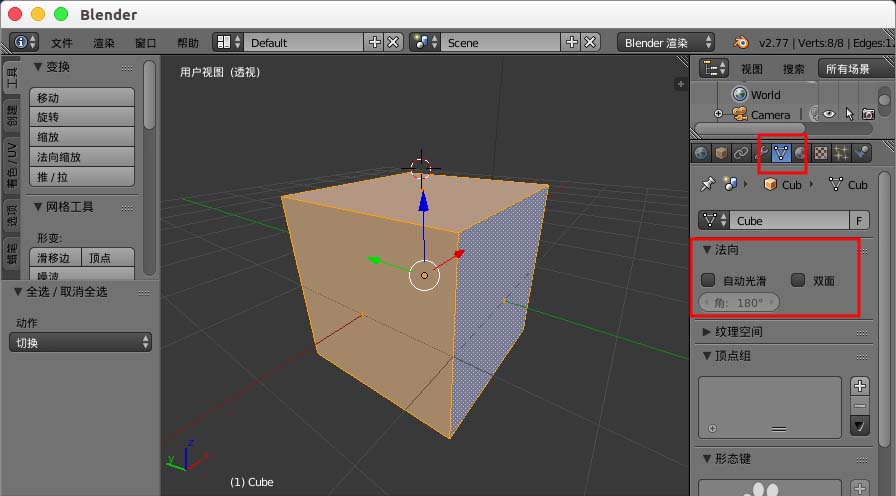The height and width of the screenshot is (496, 896).
Task: Click the 推 / 拉 button
Action: tap(82, 177)
